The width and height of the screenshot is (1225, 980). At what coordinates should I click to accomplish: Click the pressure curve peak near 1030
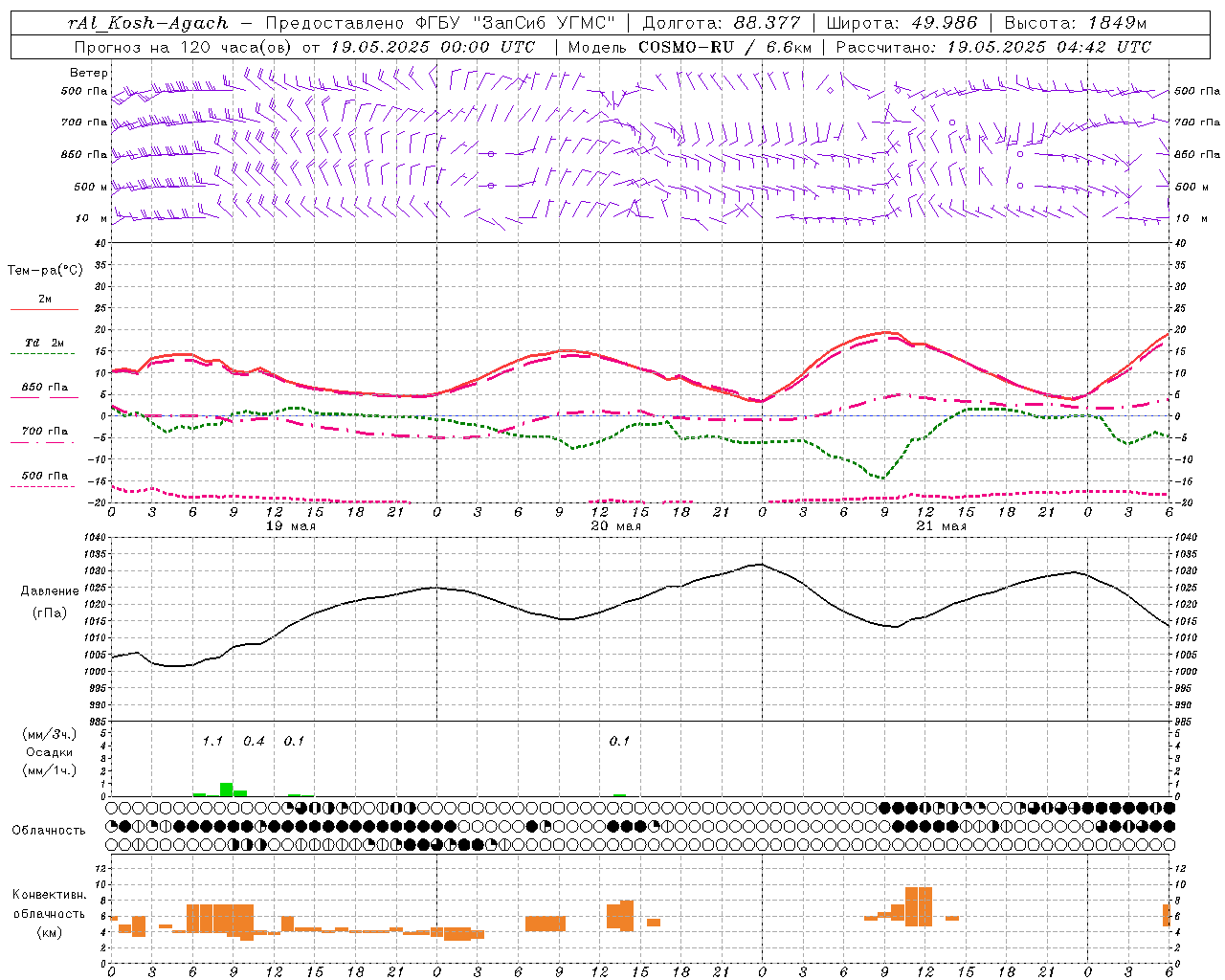(762, 565)
